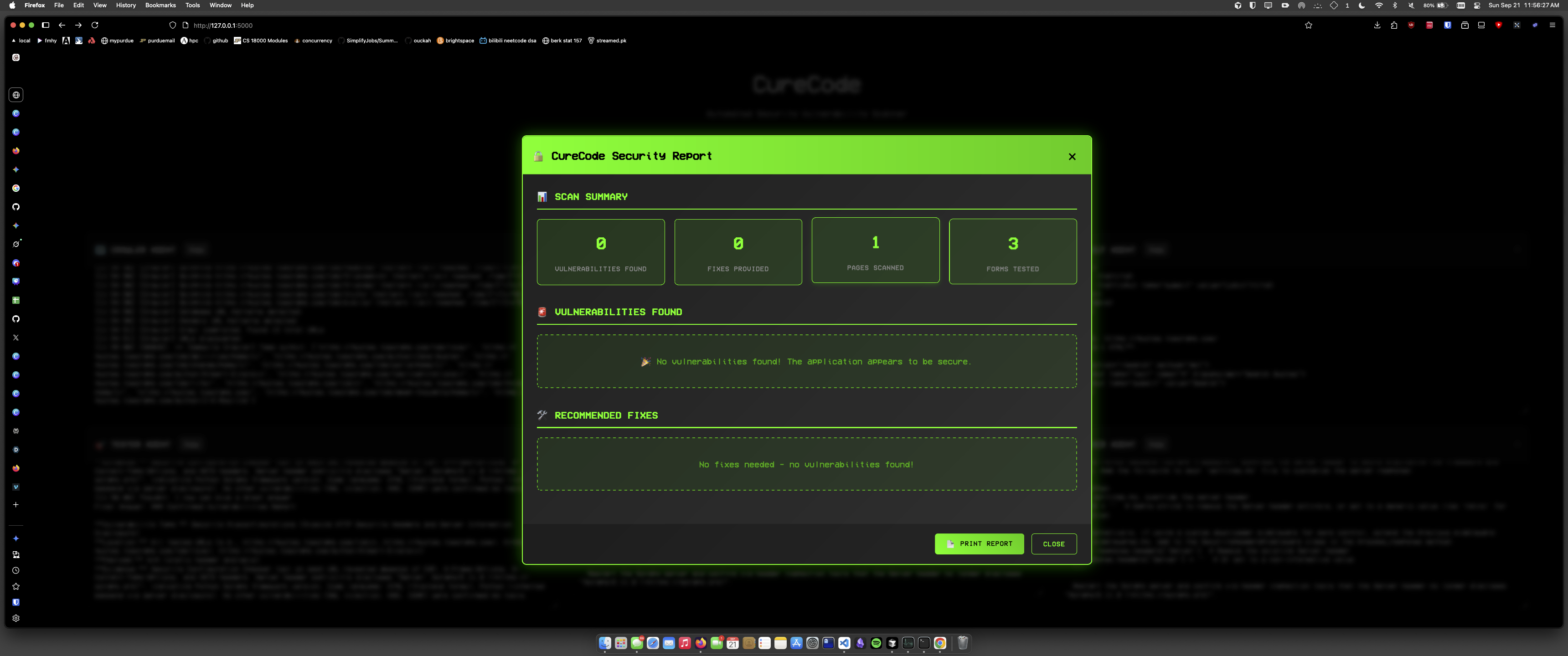Go back to the previous page
The width and height of the screenshot is (1568, 656).
point(62,25)
